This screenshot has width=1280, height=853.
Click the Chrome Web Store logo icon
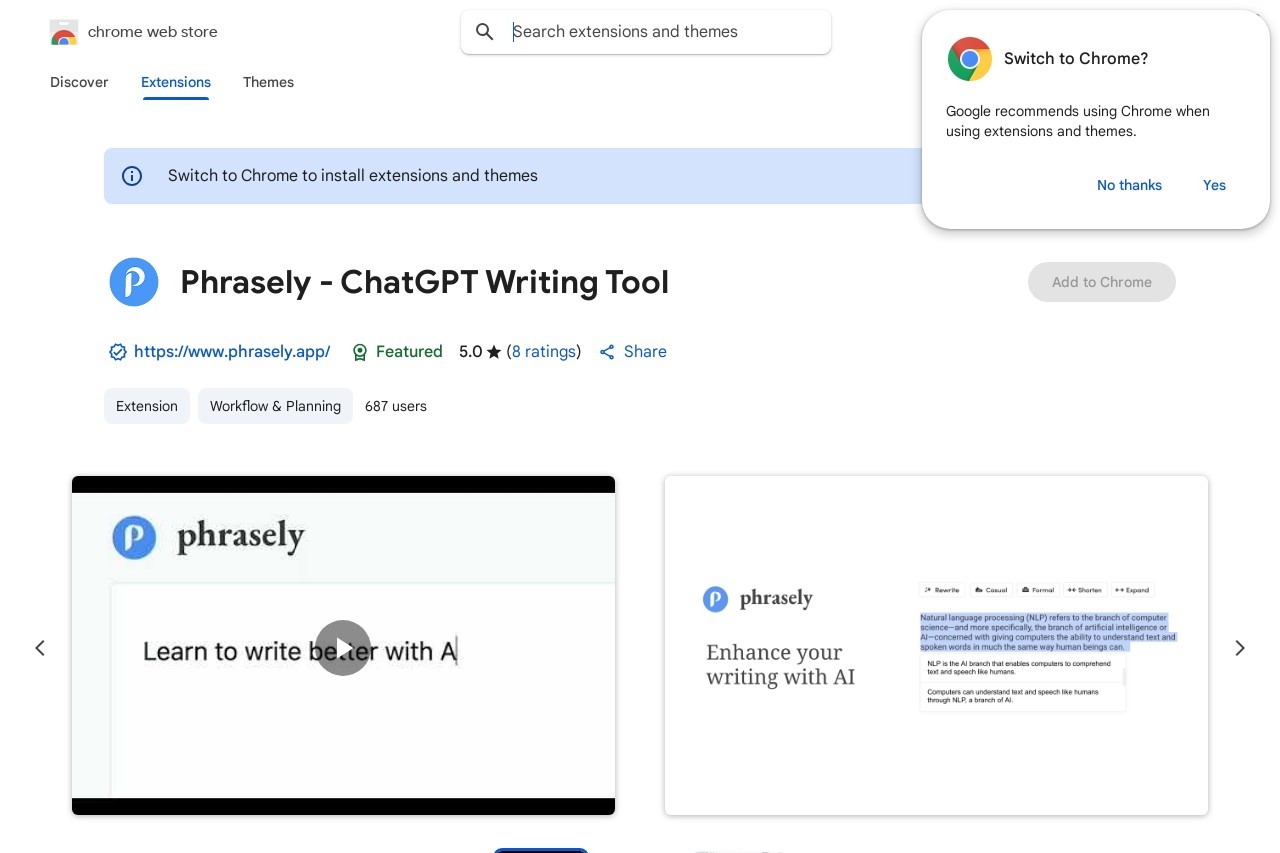pos(63,32)
